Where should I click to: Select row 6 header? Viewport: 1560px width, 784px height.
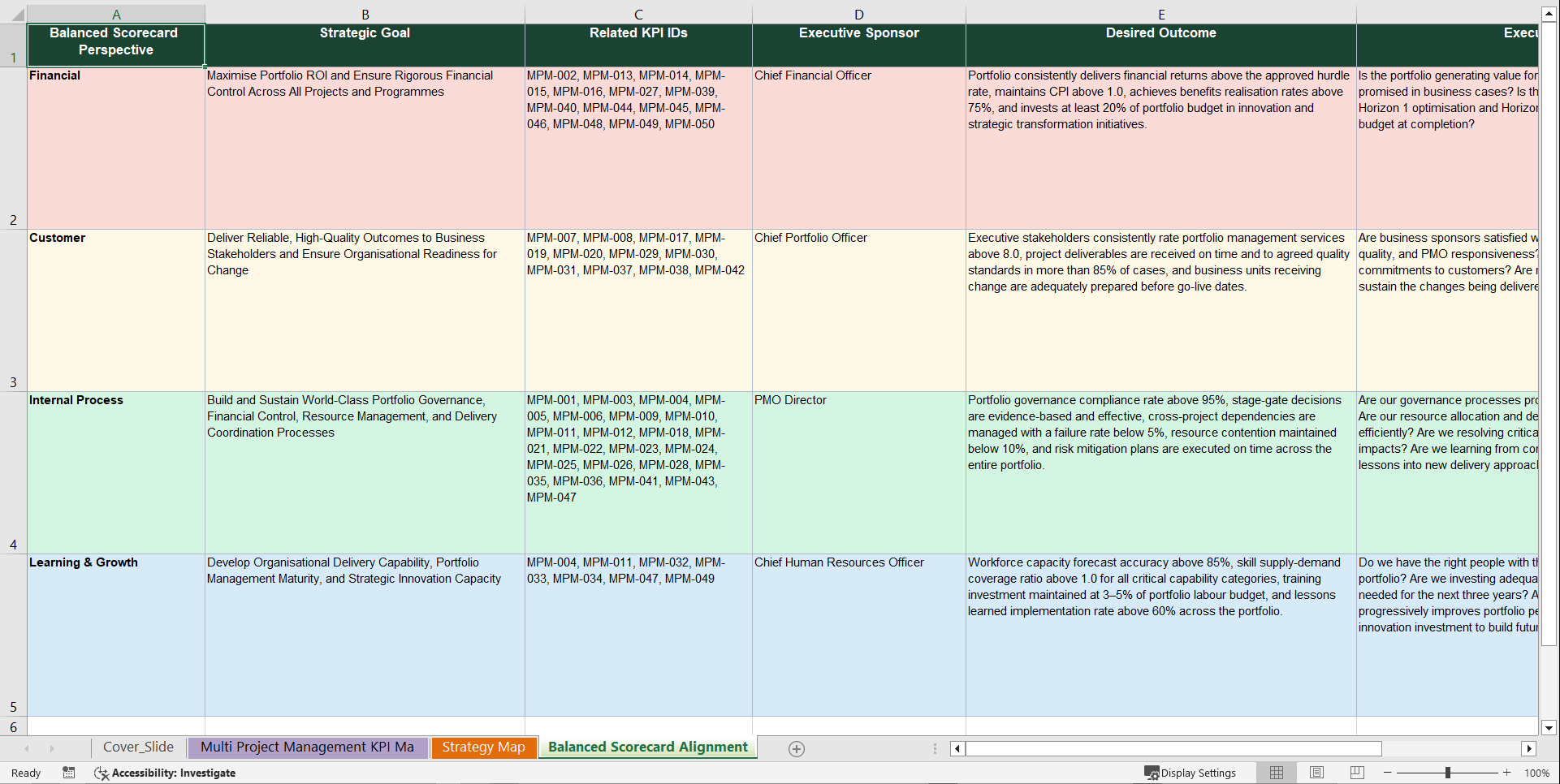coord(13,726)
